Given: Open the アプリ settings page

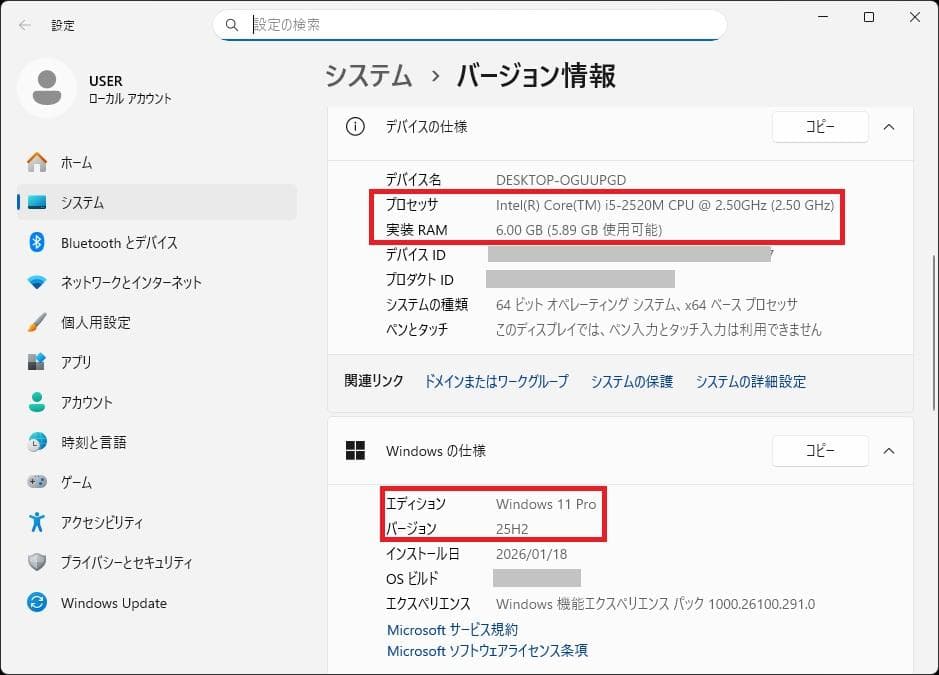Looking at the screenshot, I should point(157,362).
